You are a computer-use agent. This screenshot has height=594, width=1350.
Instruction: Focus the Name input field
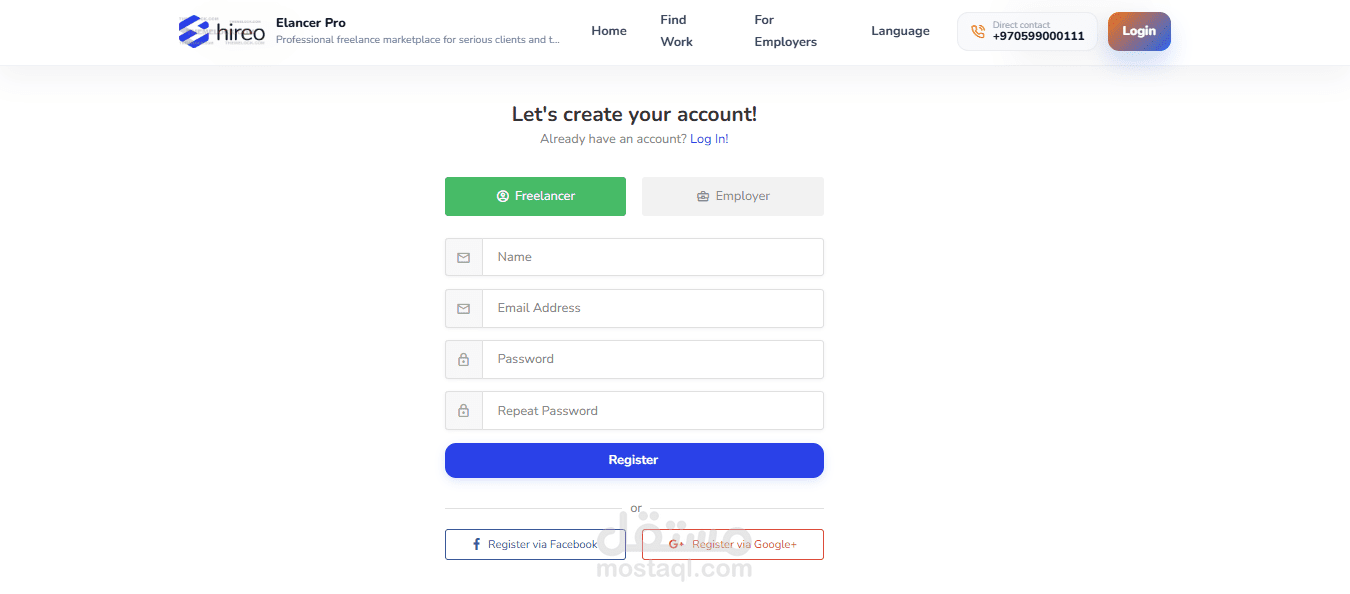(x=652, y=257)
